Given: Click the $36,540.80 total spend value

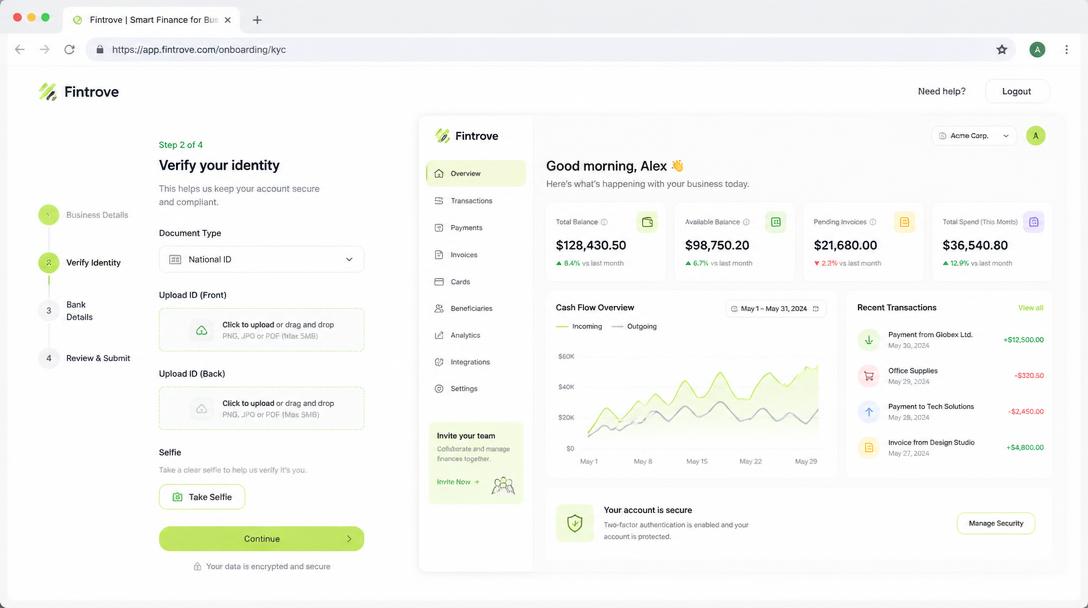Looking at the screenshot, I should click(x=975, y=245).
